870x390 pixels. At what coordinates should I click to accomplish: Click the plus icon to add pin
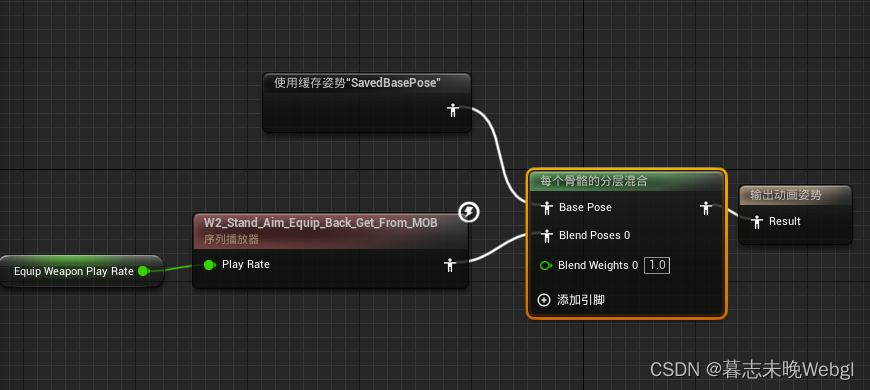pyautogui.click(x=544, y=300)
